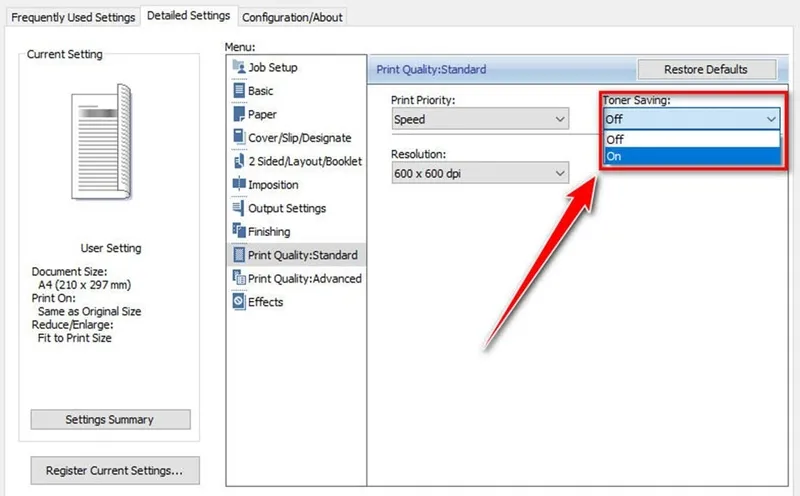This screenshot has width=800, height=496.
Task: Choose Off option in Toner Saving list
Action: [x=691, y=140]
